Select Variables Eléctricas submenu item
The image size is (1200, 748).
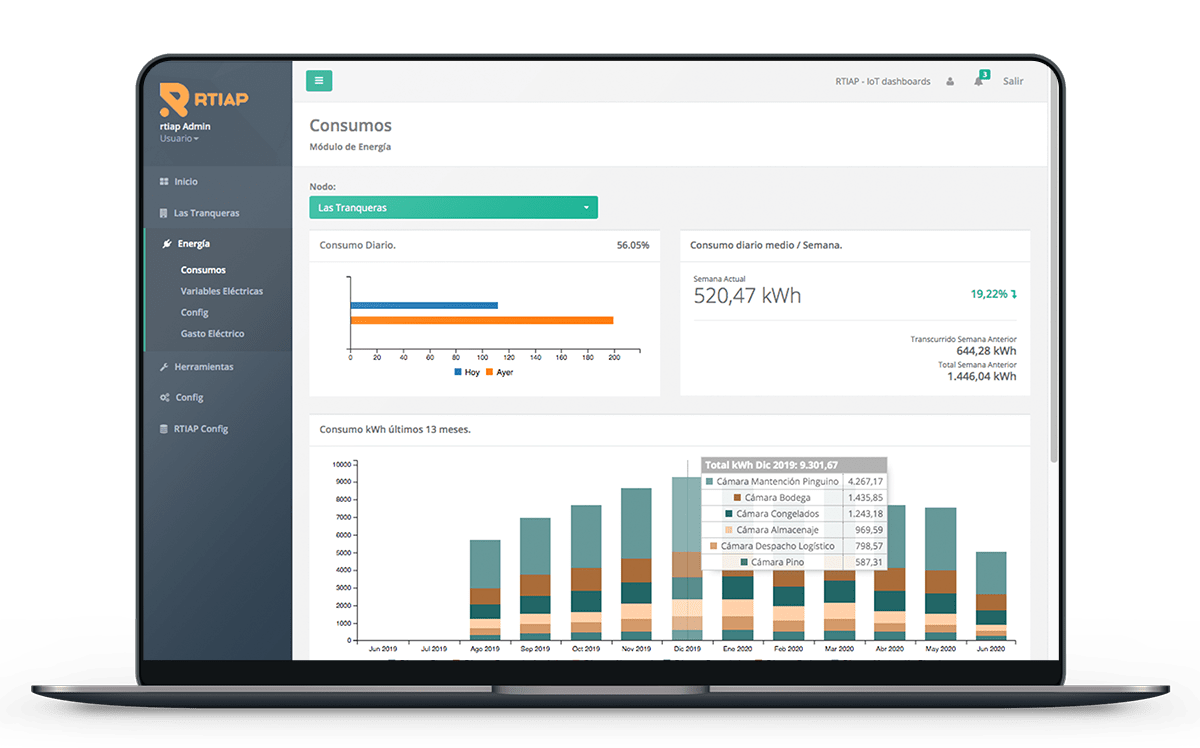222,291
